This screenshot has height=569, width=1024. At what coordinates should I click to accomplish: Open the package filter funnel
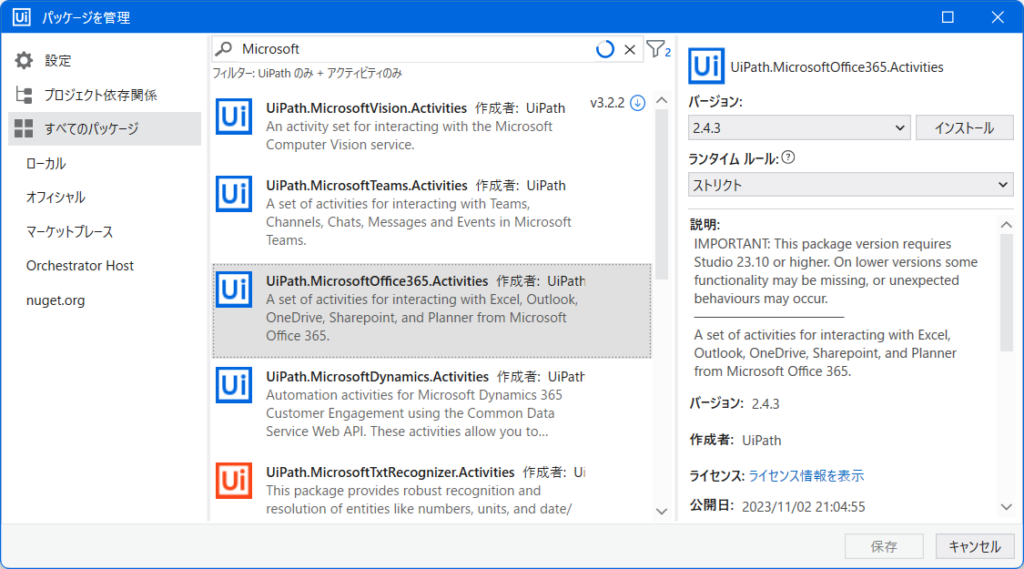(x=658, y=49)
